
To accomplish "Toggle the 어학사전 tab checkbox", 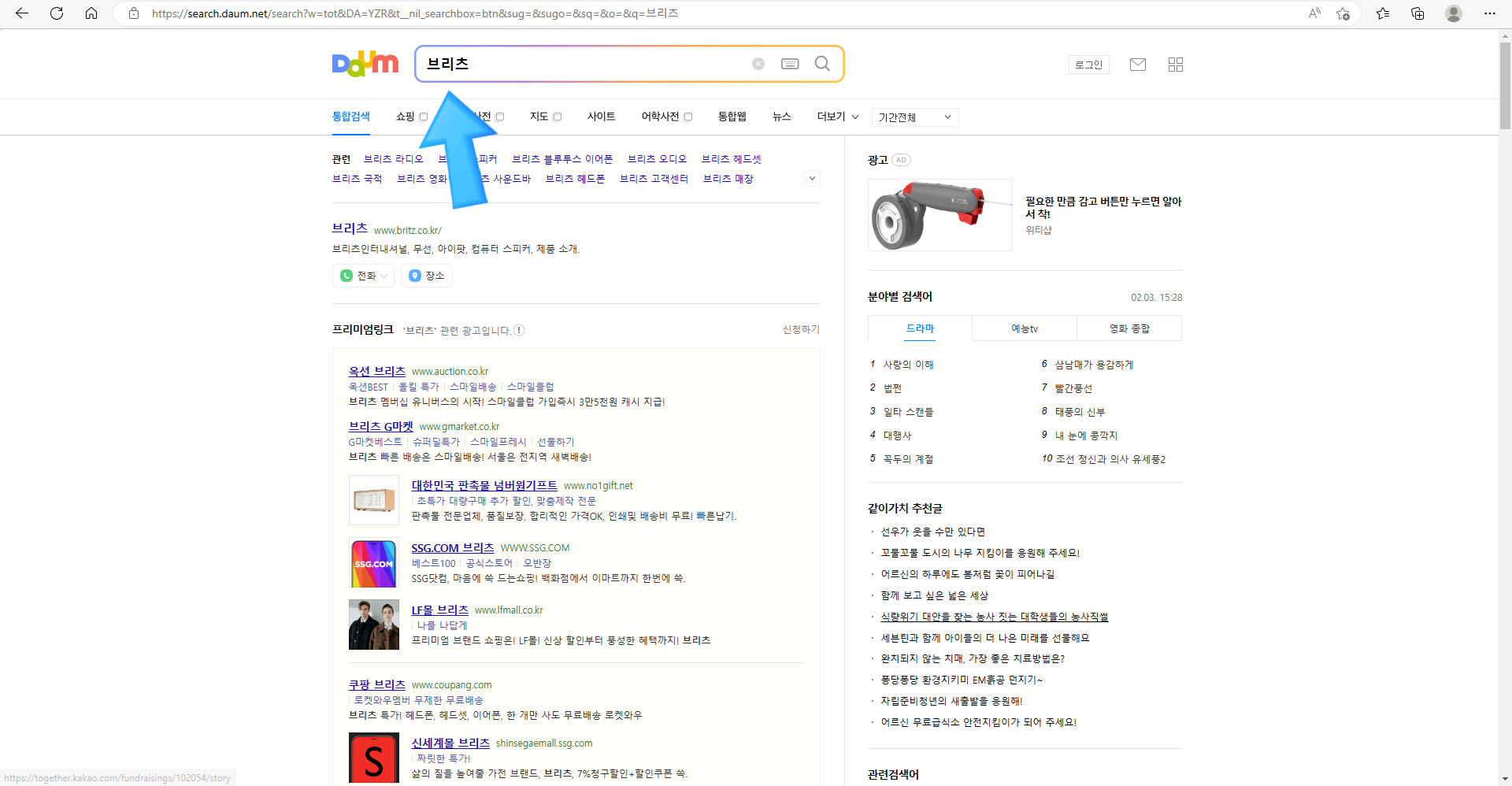I will (687, 117).
